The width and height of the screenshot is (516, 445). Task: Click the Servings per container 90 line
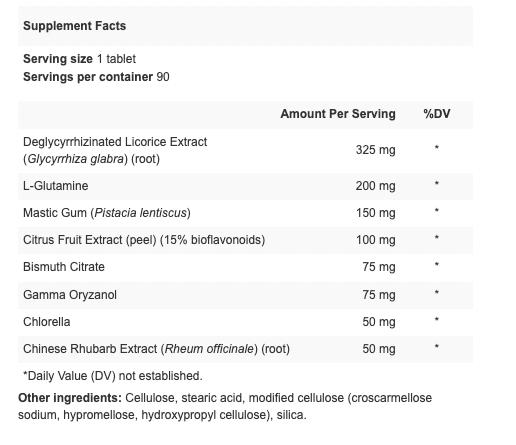[x=96, y=77]
